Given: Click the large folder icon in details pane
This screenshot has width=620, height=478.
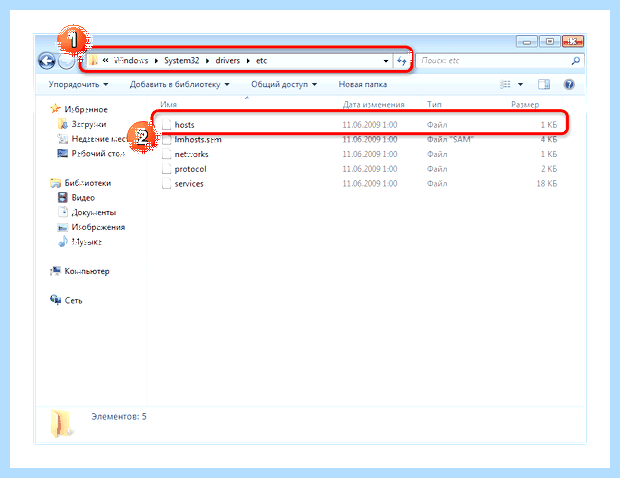Looking at the screenshot, I should point(62,423).
